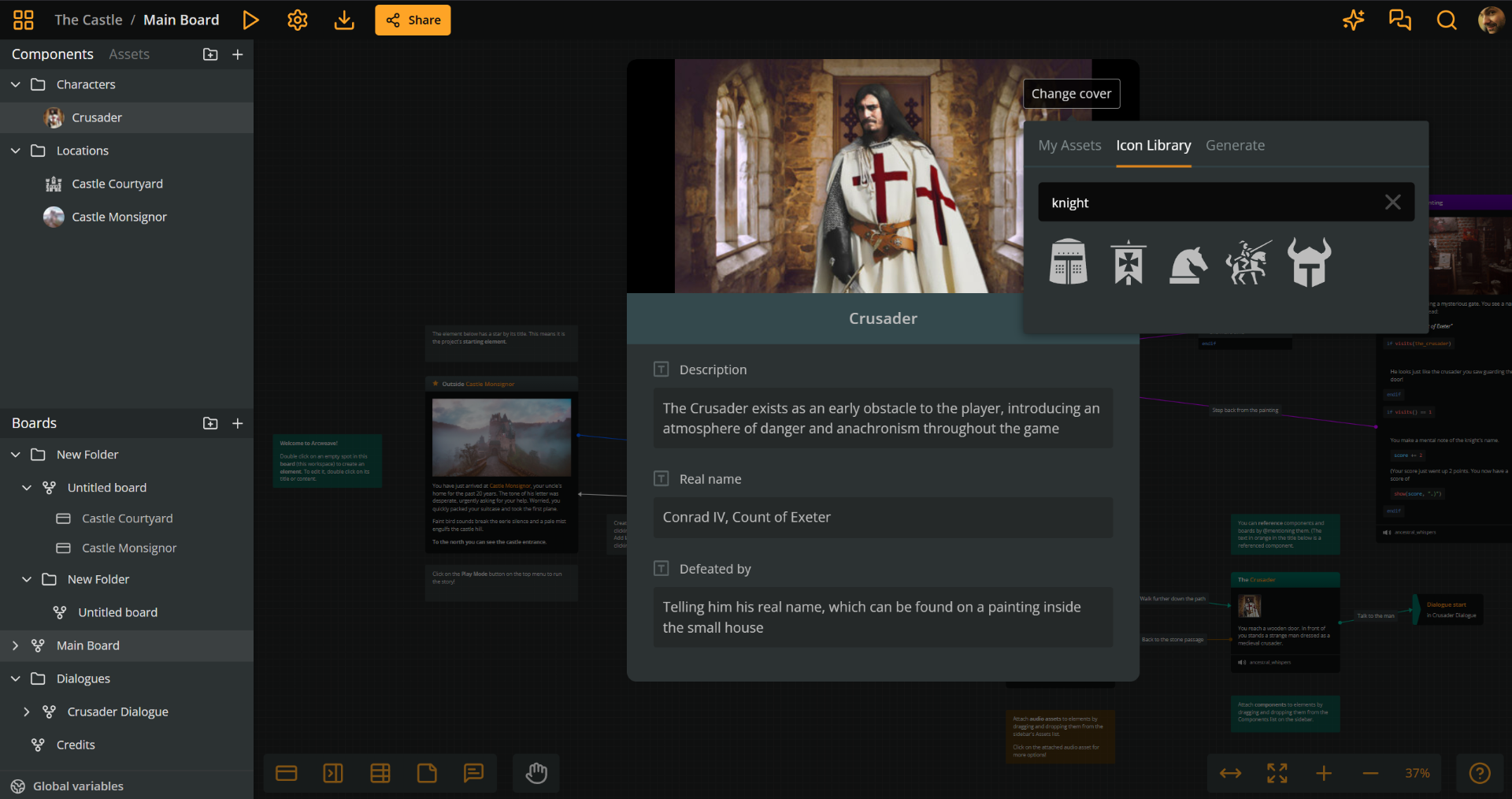Select the viking helmet icon result

(x=1309, y=262)
